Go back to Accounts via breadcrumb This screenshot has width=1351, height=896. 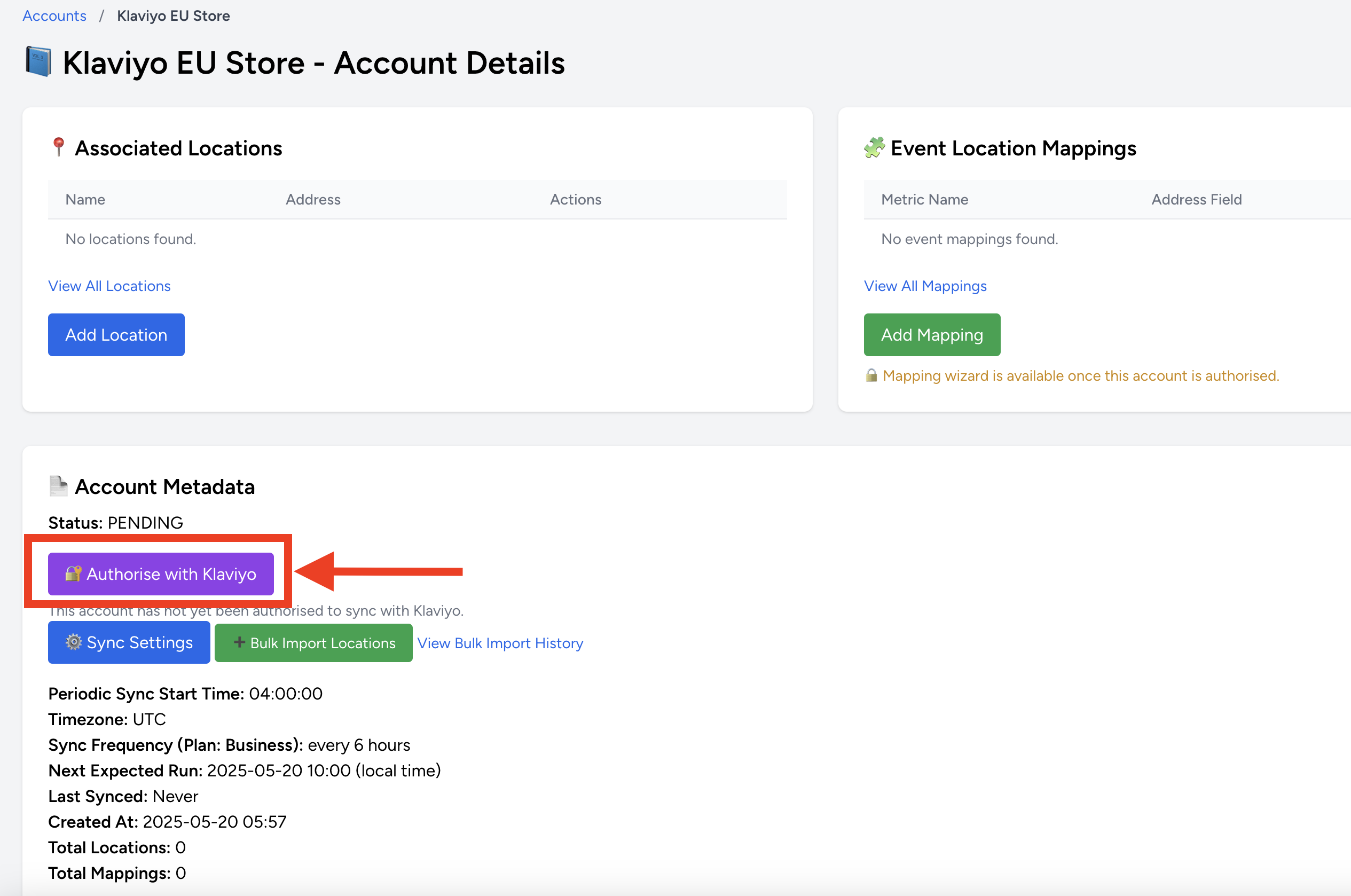(54, 16)
